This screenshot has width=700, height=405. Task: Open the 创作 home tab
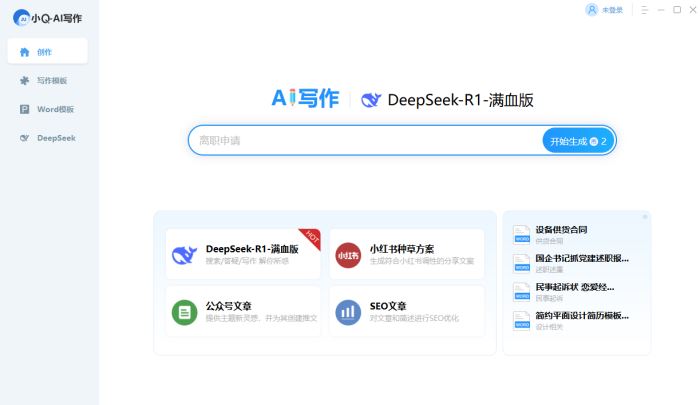(x=47, y=52)
